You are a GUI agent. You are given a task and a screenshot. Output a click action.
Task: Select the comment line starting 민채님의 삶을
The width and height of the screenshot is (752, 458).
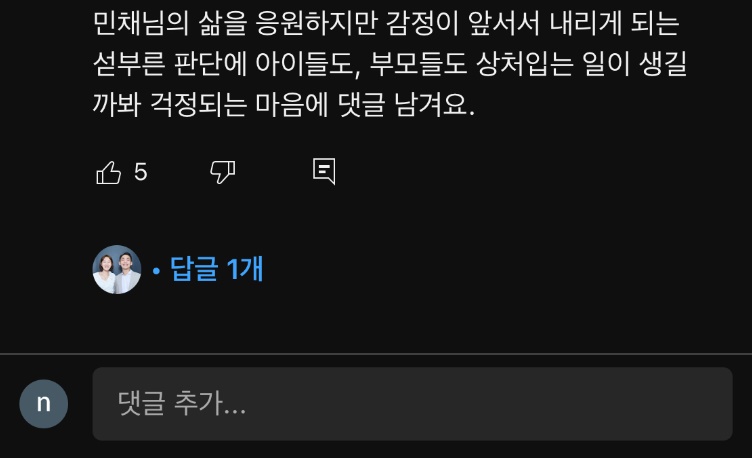click(386, 23)
